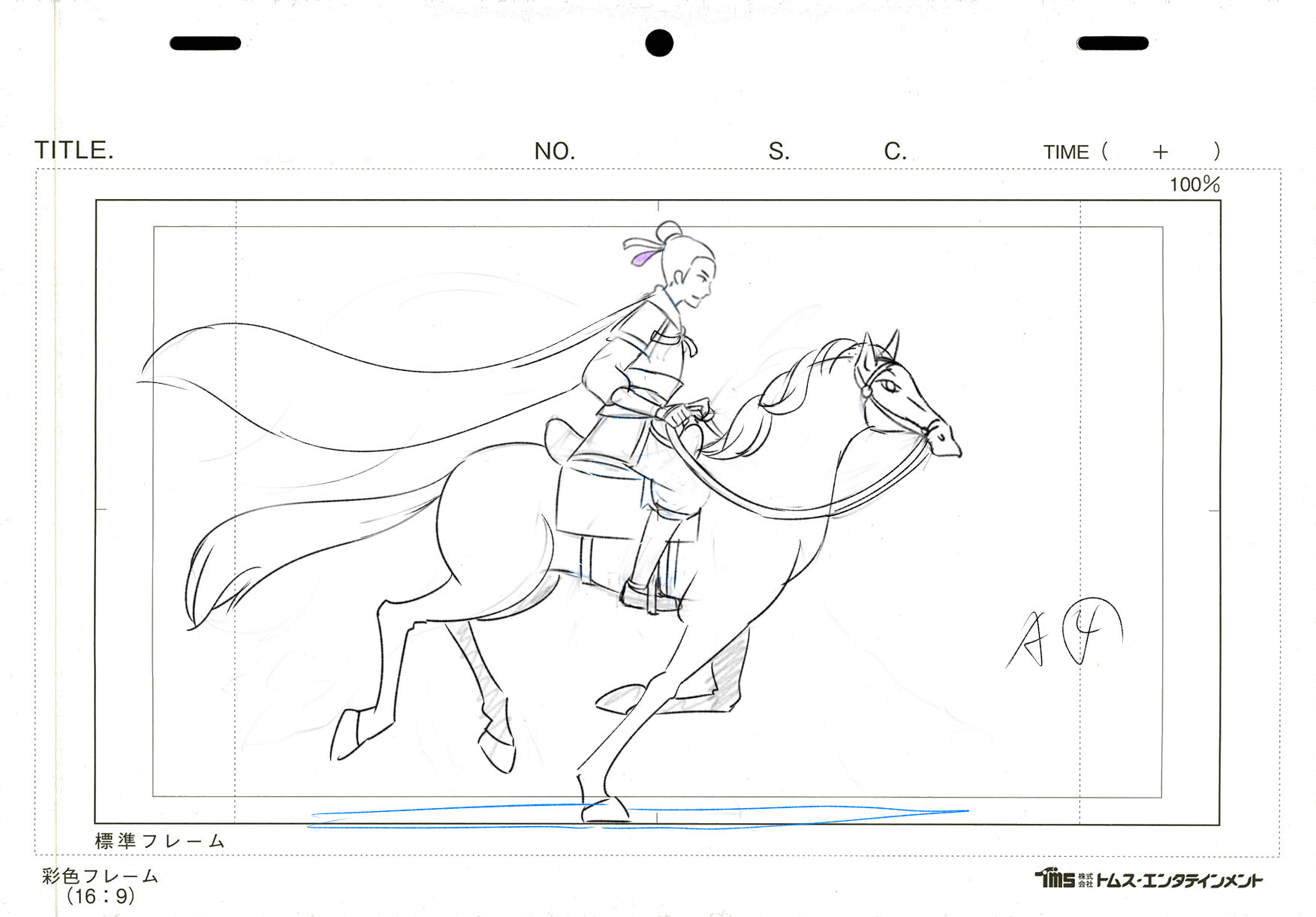
Task: Click the "TITLE." field label
Action: pyautogui.click(x=74, y=150)
